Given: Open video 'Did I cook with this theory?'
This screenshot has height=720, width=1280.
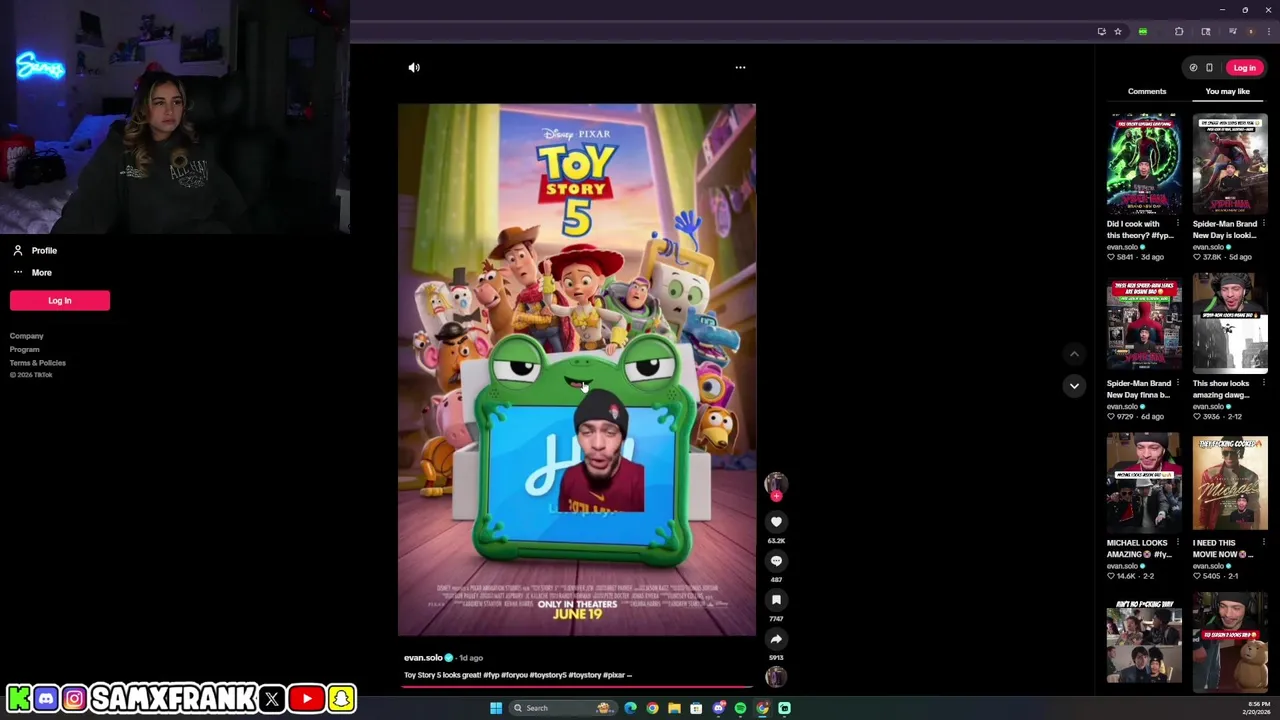Looking at the screenshot, I should (x=1144, y=164).
